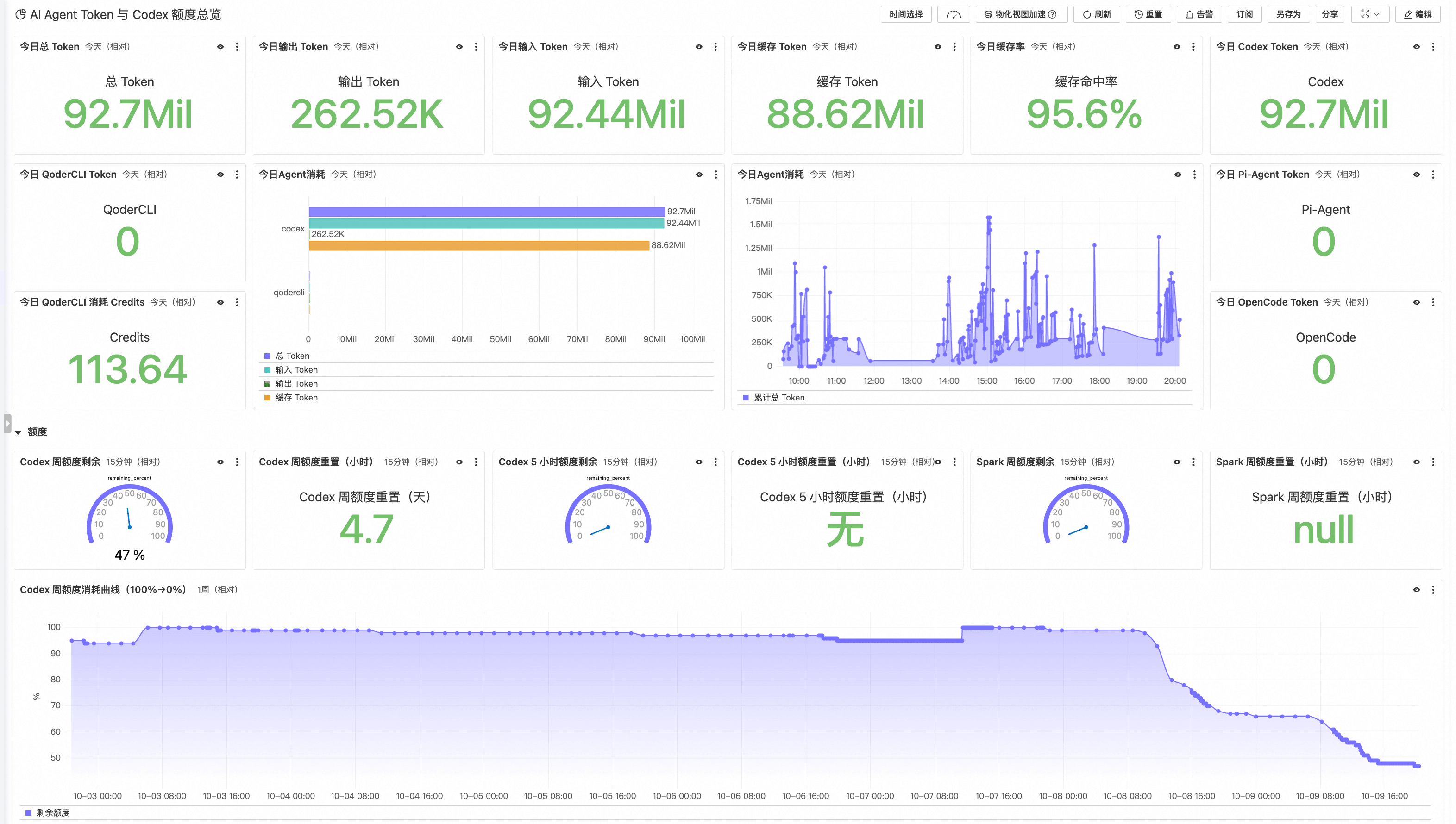This screenshot has height=824, width=1456.
Task: Open more options on 今日 QoderCLI Token panel
Action: tap(237, 175)
